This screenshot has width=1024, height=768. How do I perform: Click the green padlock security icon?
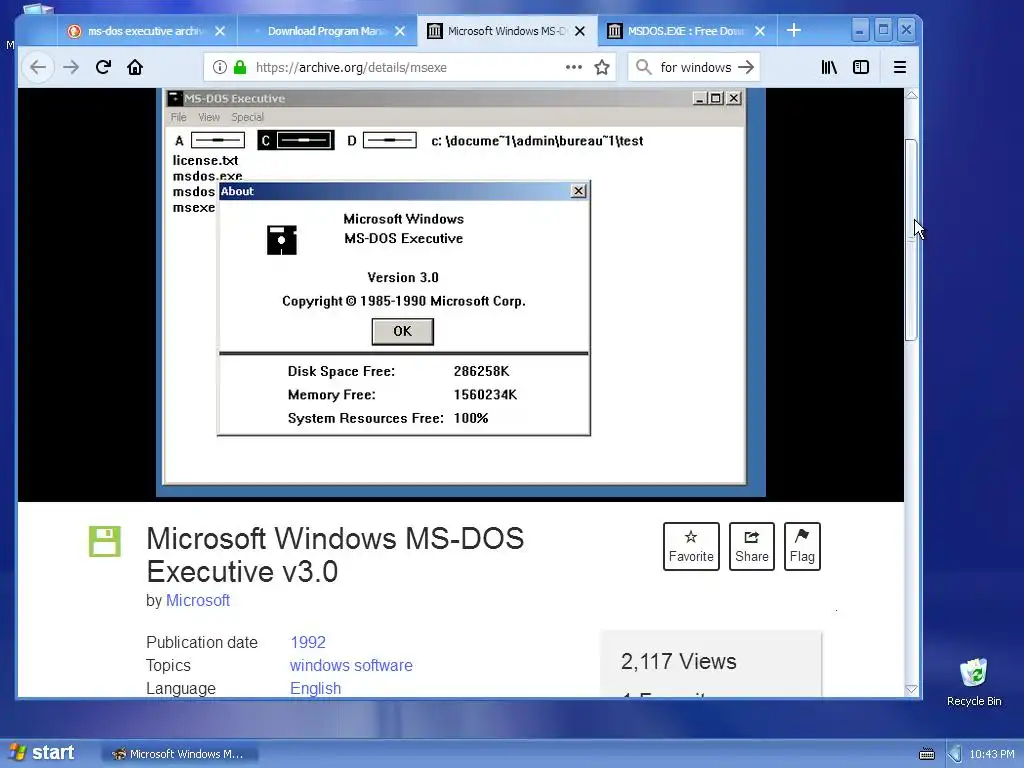(x=240, y=67)
